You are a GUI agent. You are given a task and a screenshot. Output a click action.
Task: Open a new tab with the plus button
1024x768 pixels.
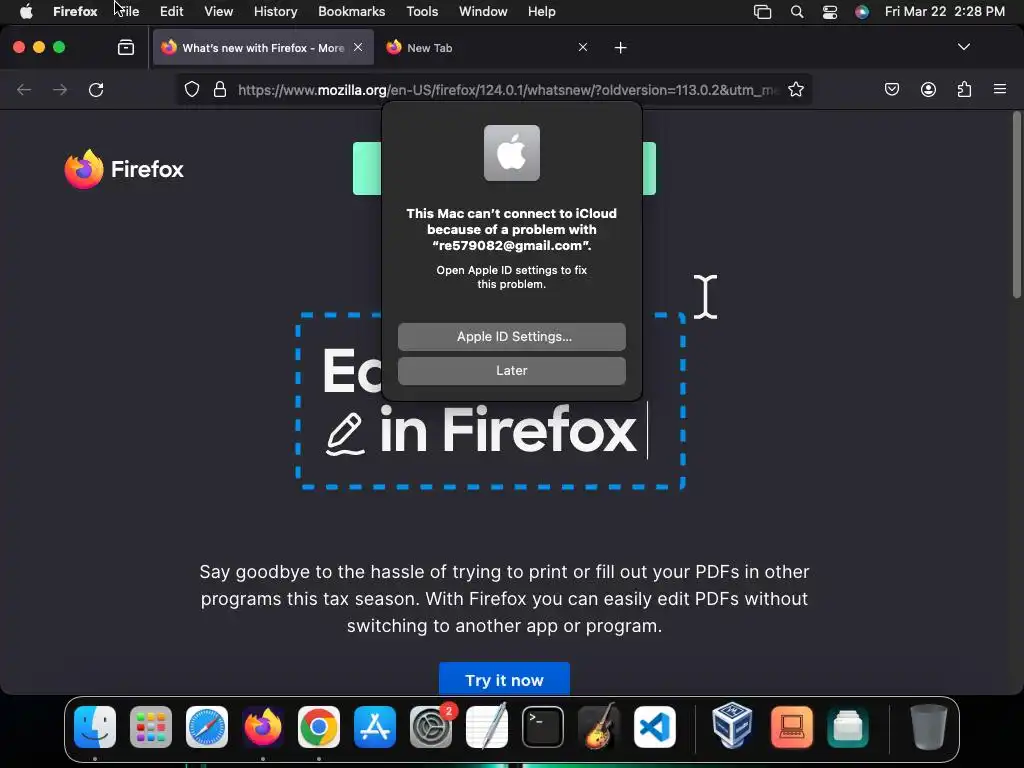[x=620, y=48]
